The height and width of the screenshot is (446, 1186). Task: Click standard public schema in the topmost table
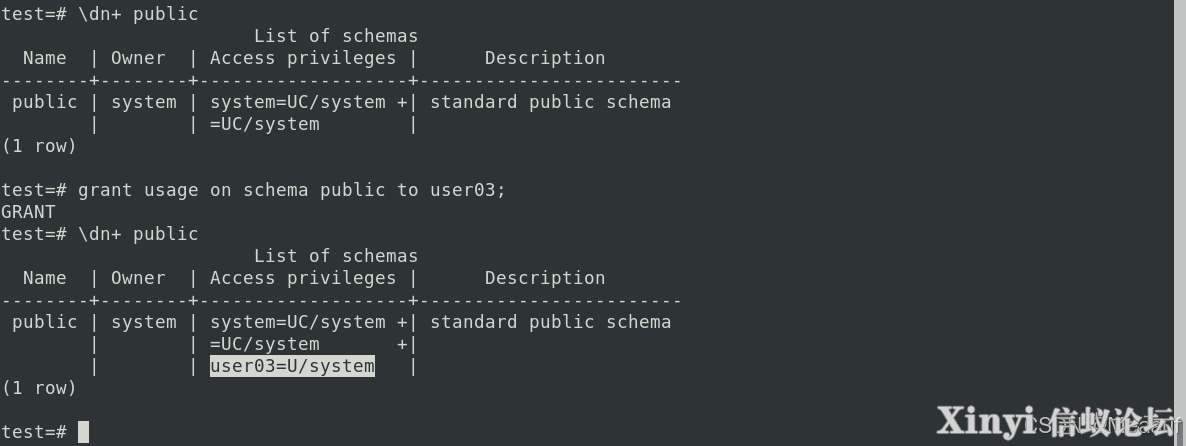coord(551,102)
